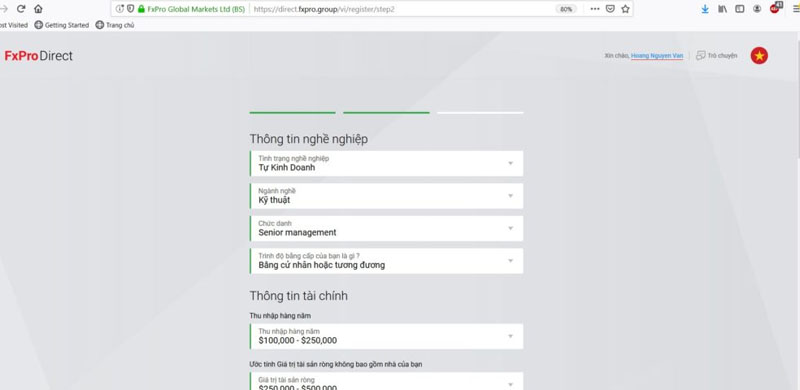Go to the browser home page icon
The height and width of the screenshot is (390, 800).
coord(38,9)
